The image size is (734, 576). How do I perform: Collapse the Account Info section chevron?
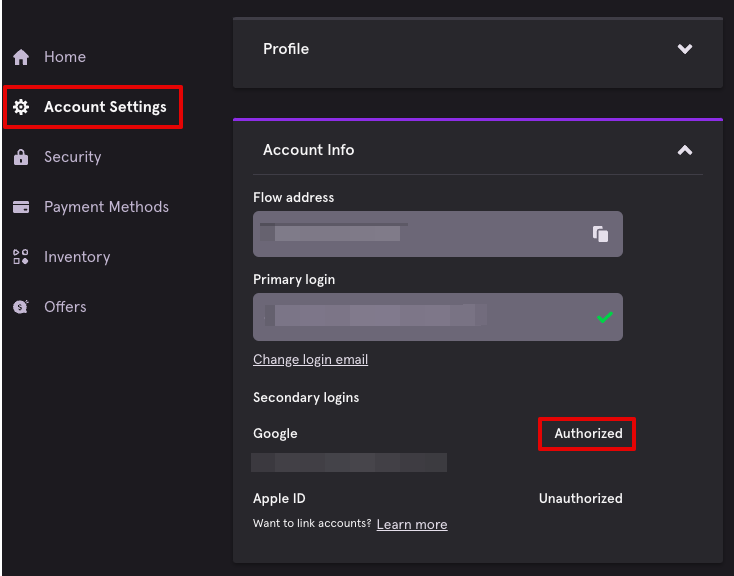coord(685,150)
